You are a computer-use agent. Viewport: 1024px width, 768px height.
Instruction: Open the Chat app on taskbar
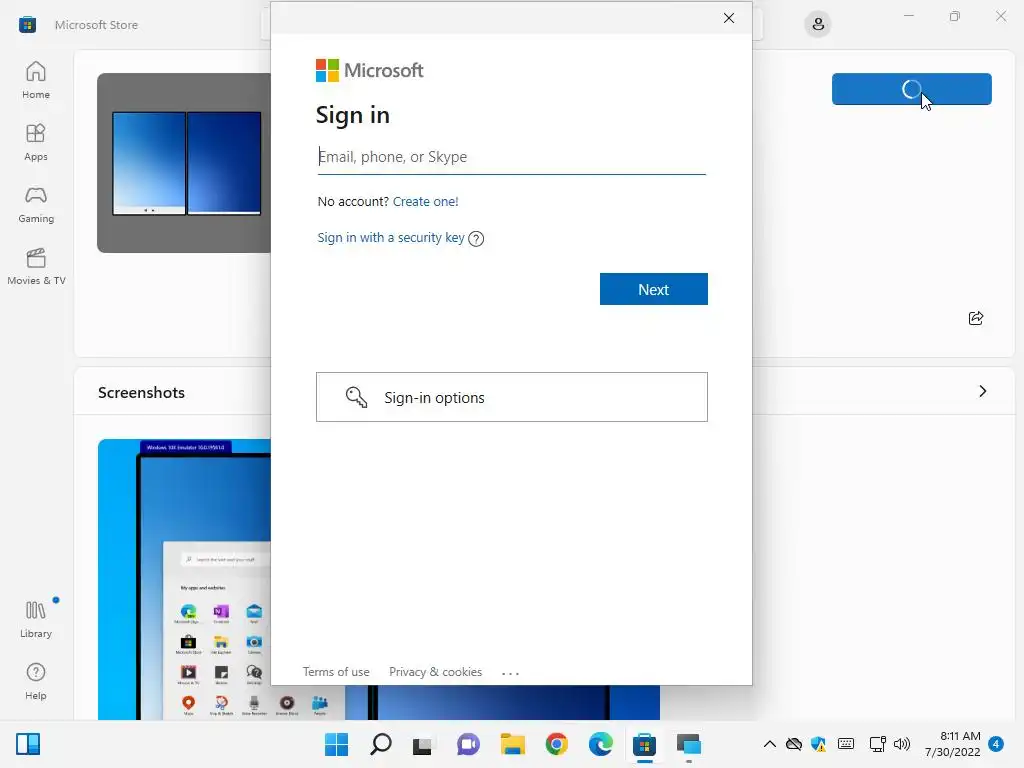tap(468, 744)
